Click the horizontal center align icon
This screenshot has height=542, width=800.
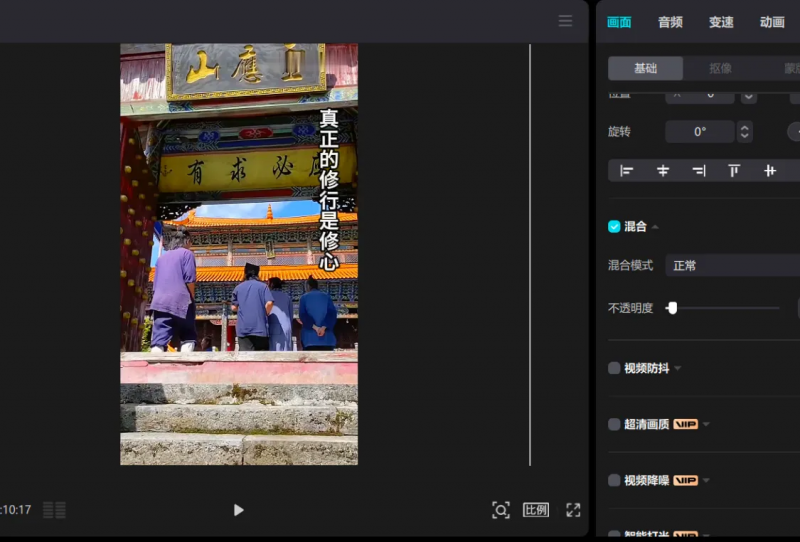663,171
